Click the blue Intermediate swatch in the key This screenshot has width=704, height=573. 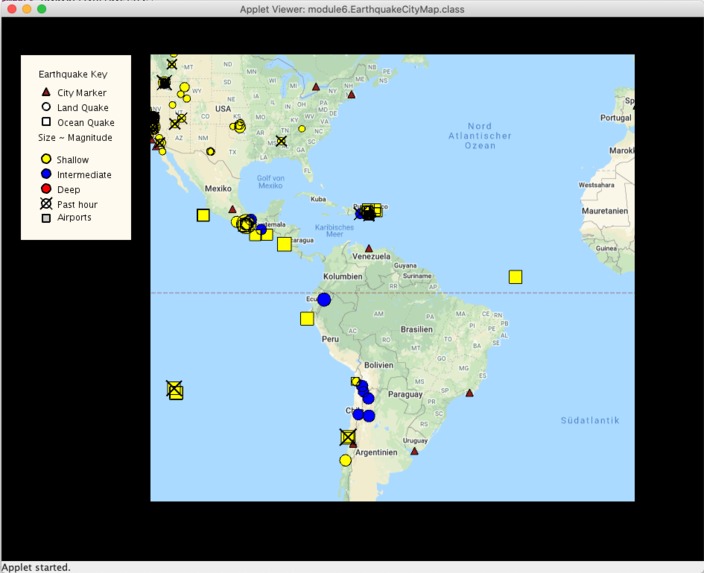click(x=46, y=174)
